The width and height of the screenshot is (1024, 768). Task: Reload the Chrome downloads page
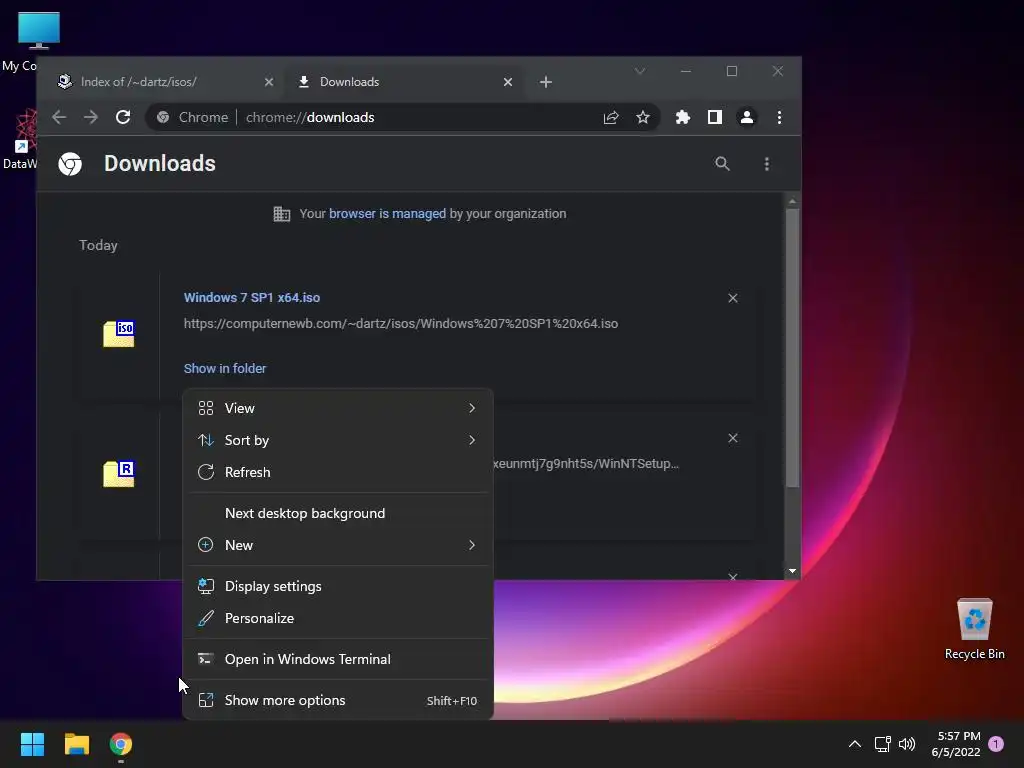(123, 118)
